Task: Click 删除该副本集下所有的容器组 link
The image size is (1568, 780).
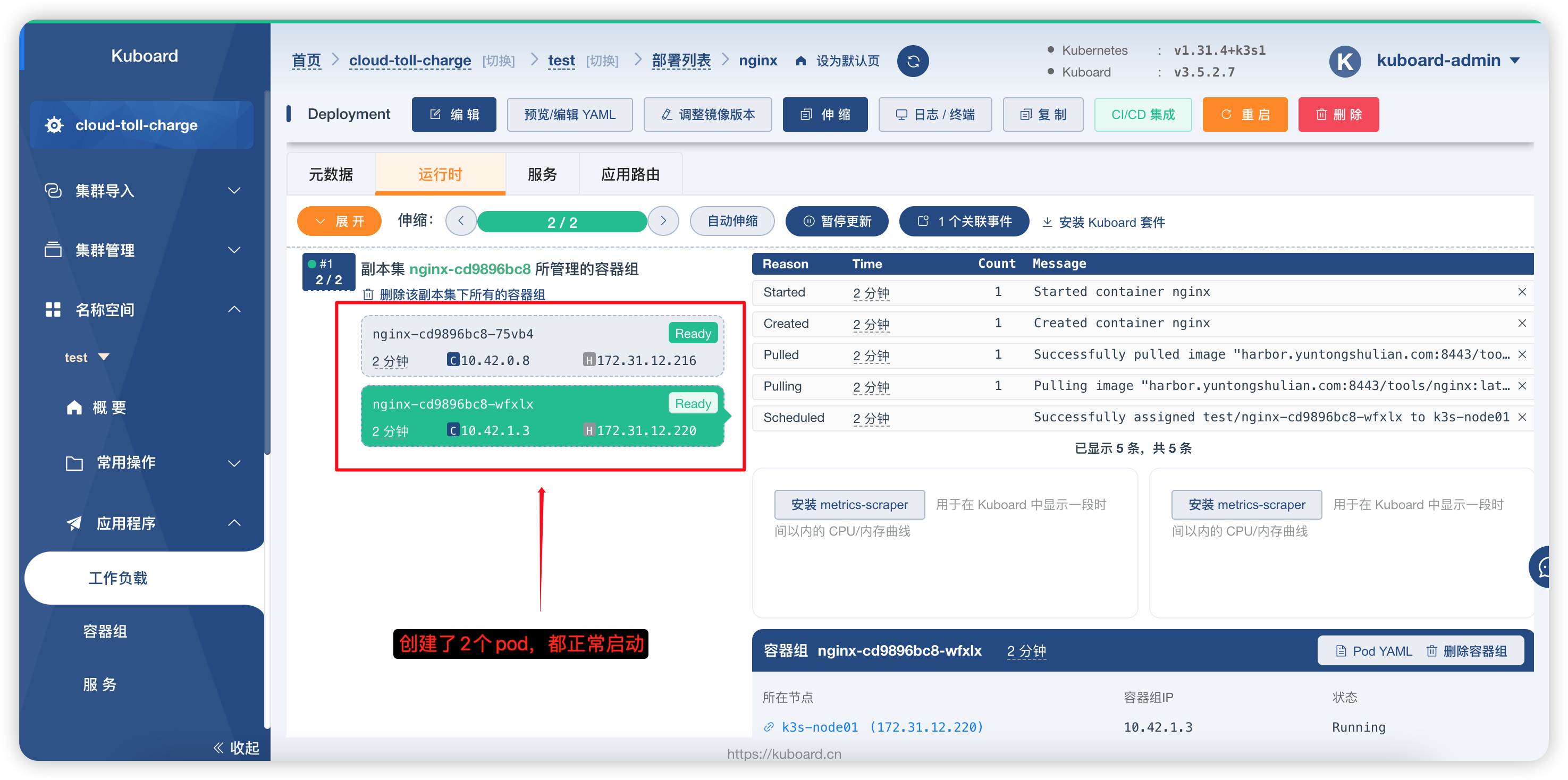Action: 454,295
